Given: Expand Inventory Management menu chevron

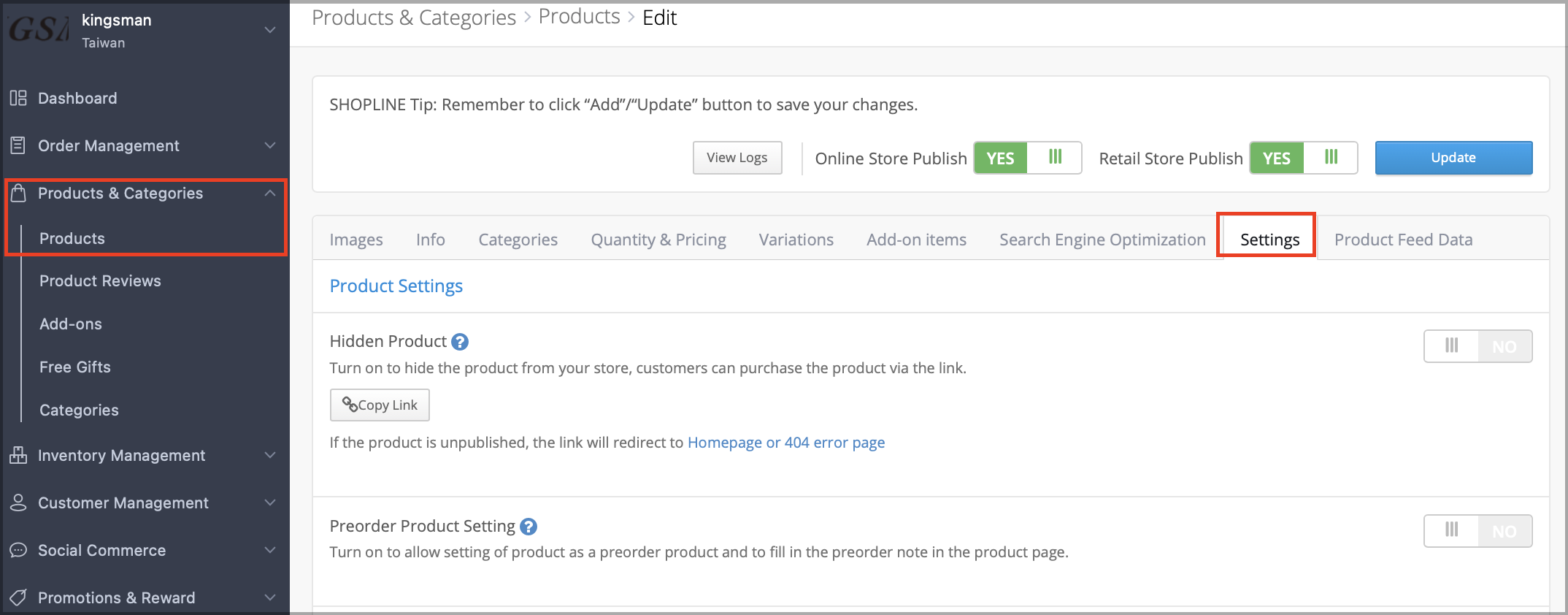Looking at the screenshot, I should (x=270, y=455).
